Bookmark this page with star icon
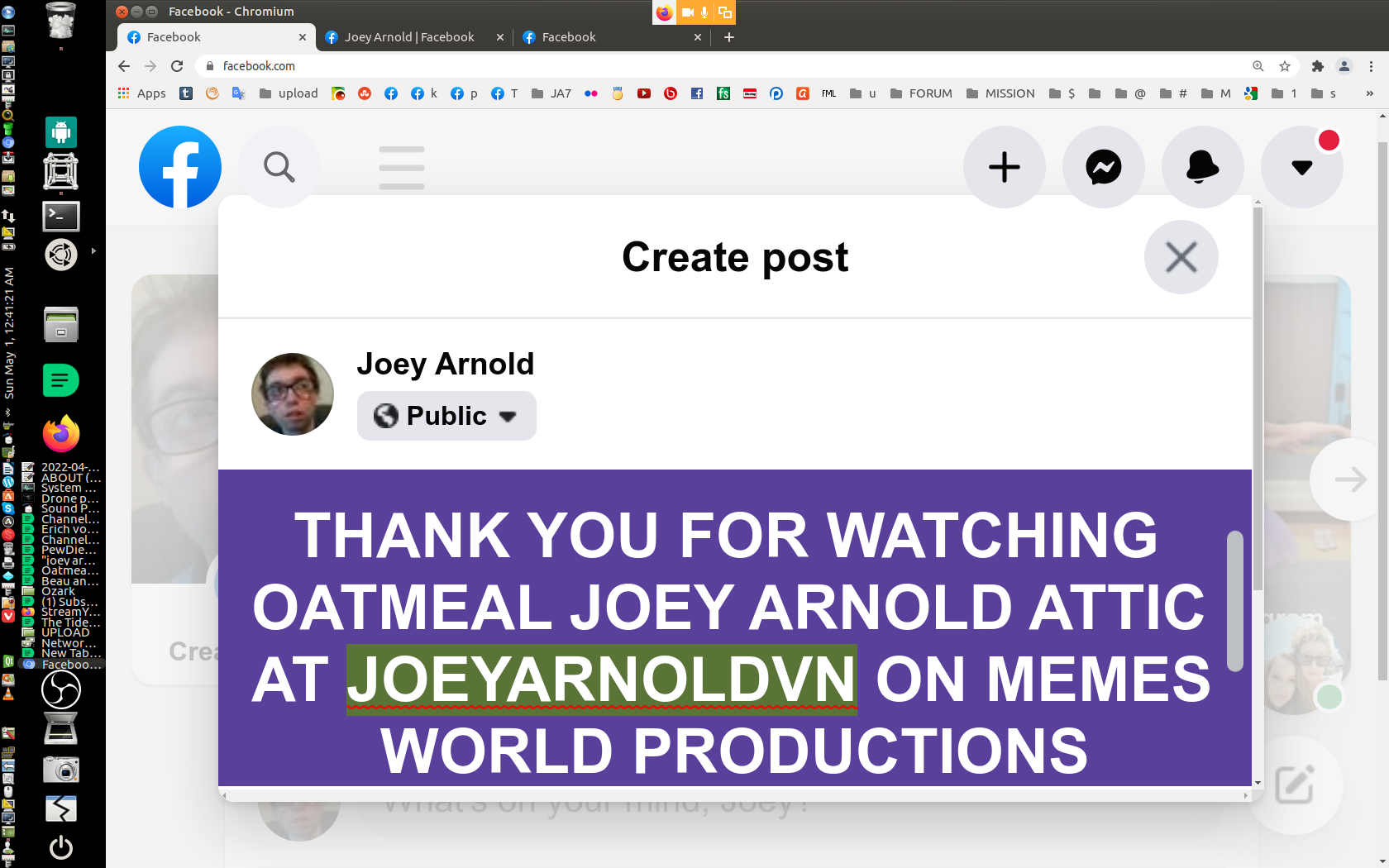Screen dimensions: 1389x868 (x=1285, y=66)
